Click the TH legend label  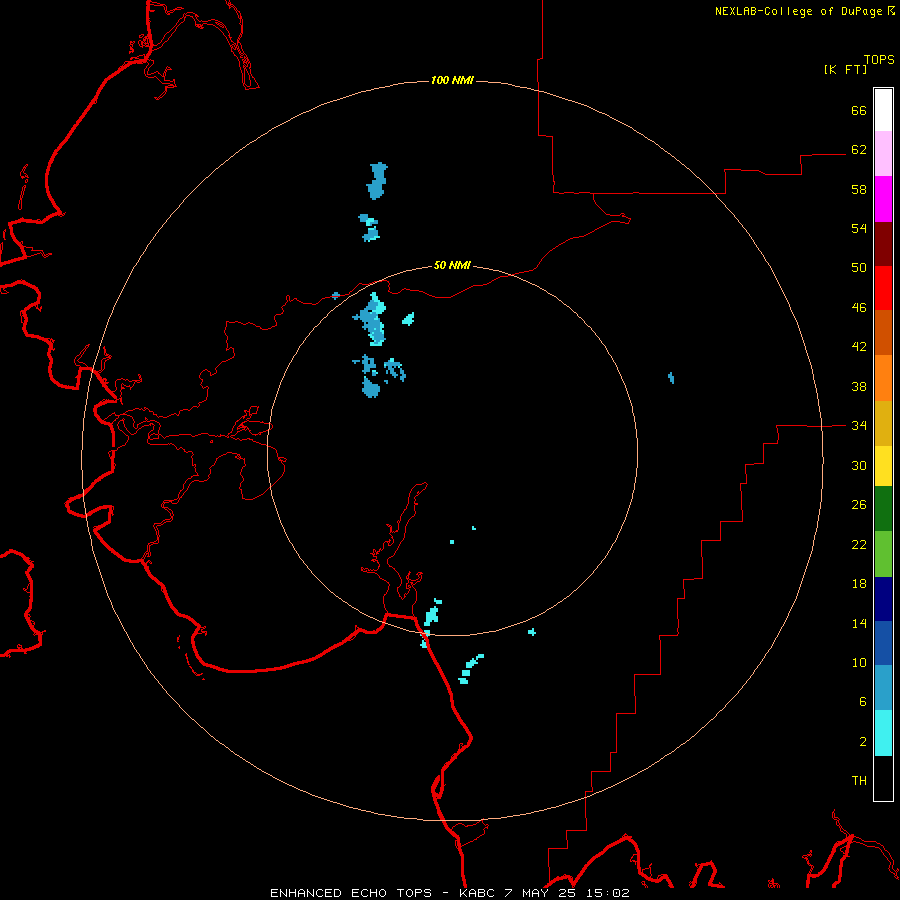(x=859, y=781)
